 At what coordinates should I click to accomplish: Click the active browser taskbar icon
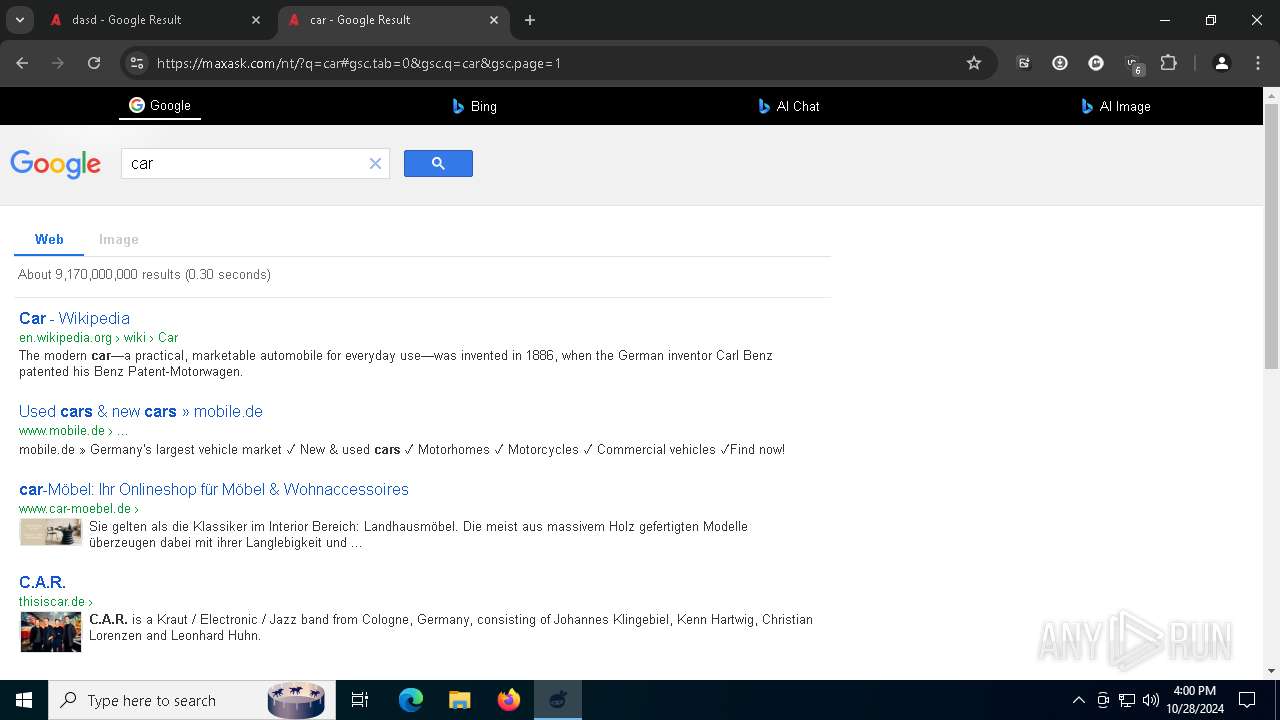click(x=558, y=700)
